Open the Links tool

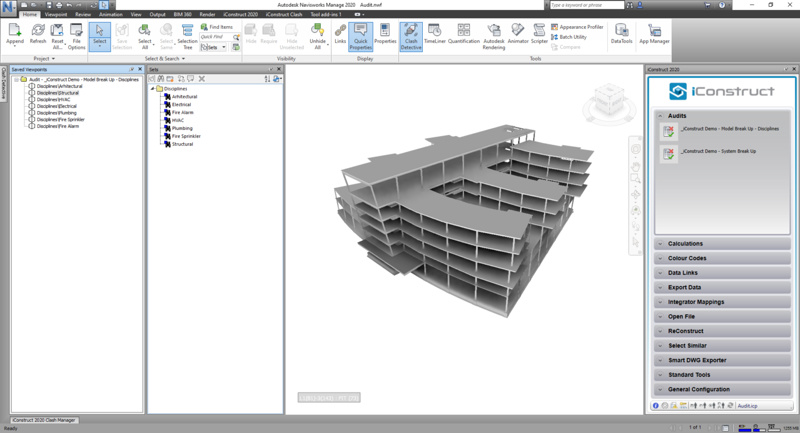pos(340,35)
